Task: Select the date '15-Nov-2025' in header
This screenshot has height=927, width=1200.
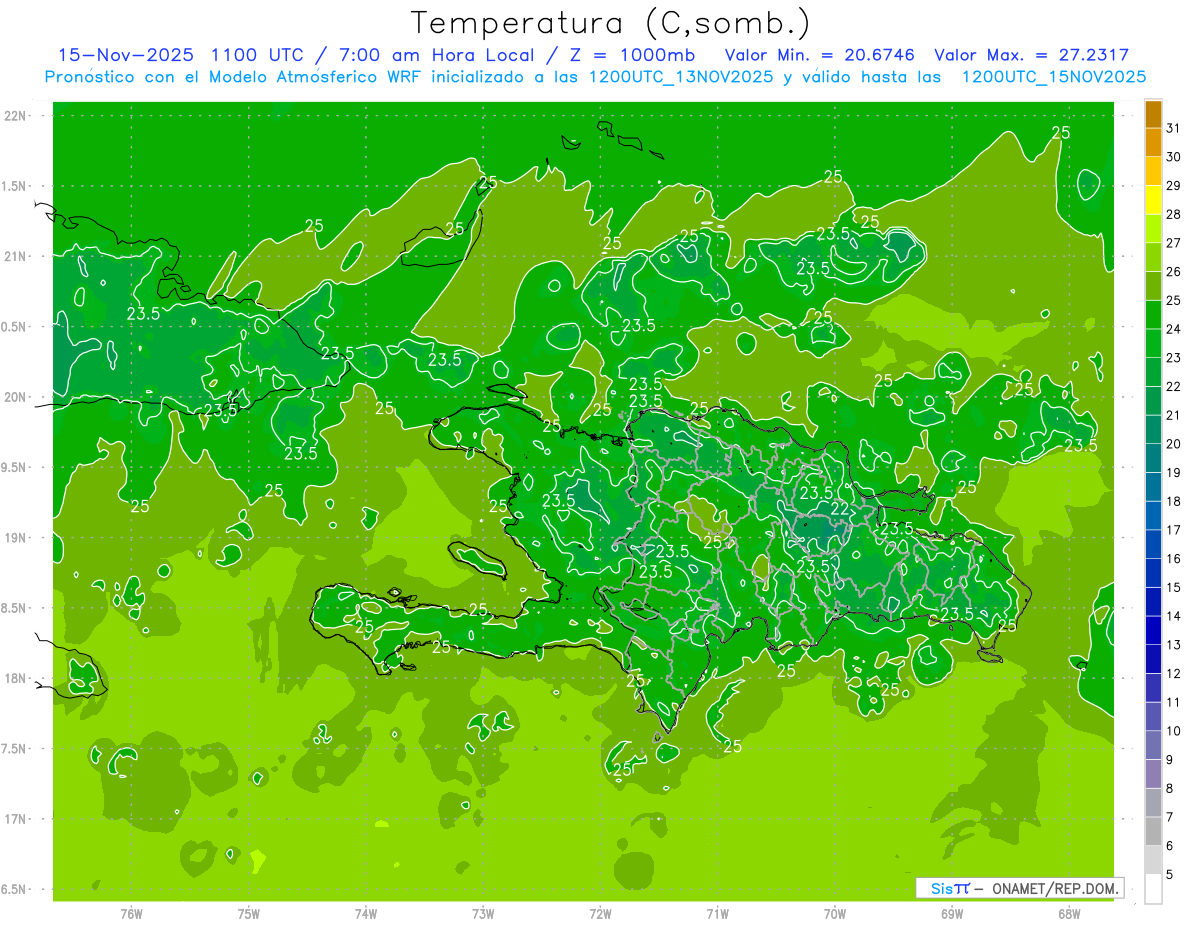Action: coord(124,55)
